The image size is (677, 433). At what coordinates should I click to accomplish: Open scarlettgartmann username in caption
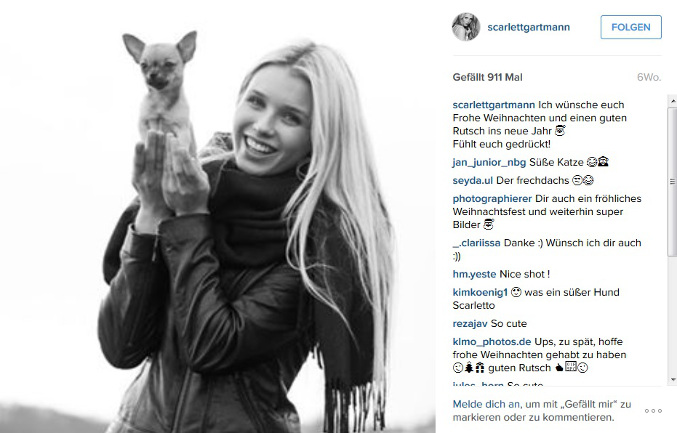(x=494, y=104)
